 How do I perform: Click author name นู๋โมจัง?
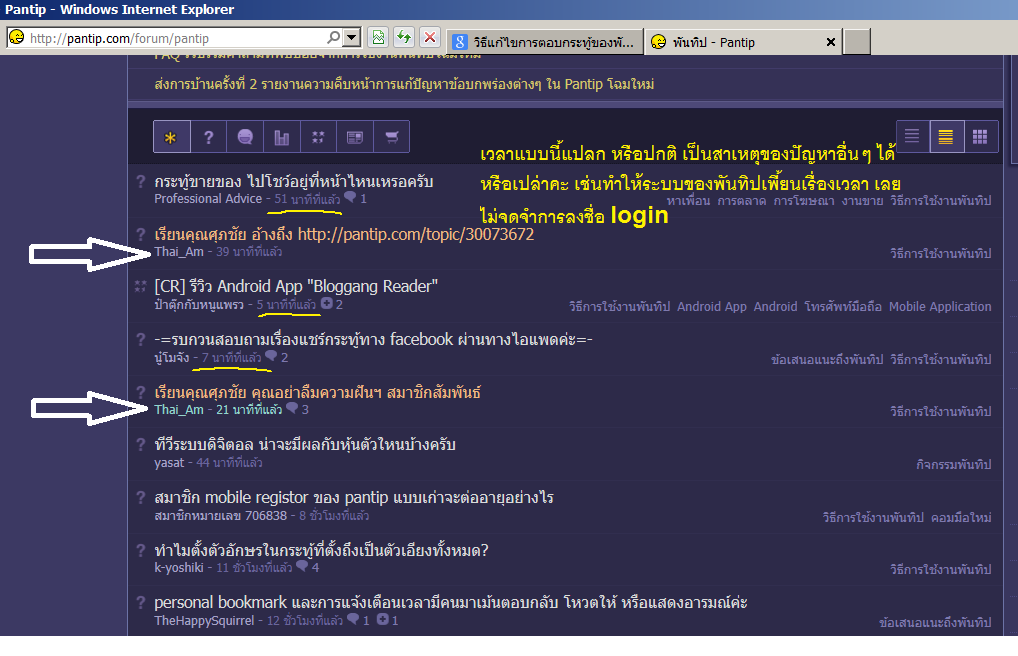(171, 357)
